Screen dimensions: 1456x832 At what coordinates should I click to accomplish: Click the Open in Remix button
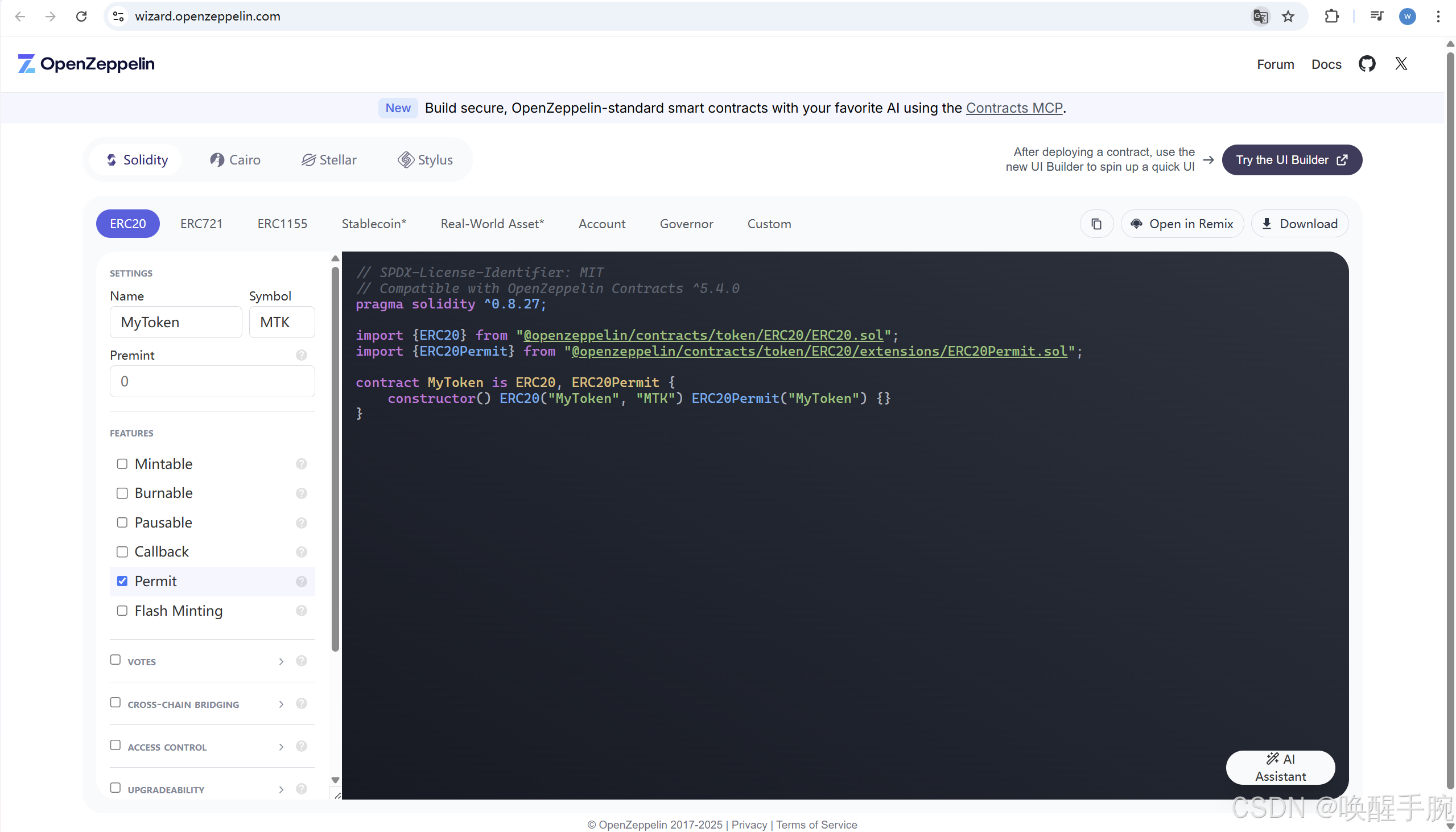click(x=1182, y=224)
